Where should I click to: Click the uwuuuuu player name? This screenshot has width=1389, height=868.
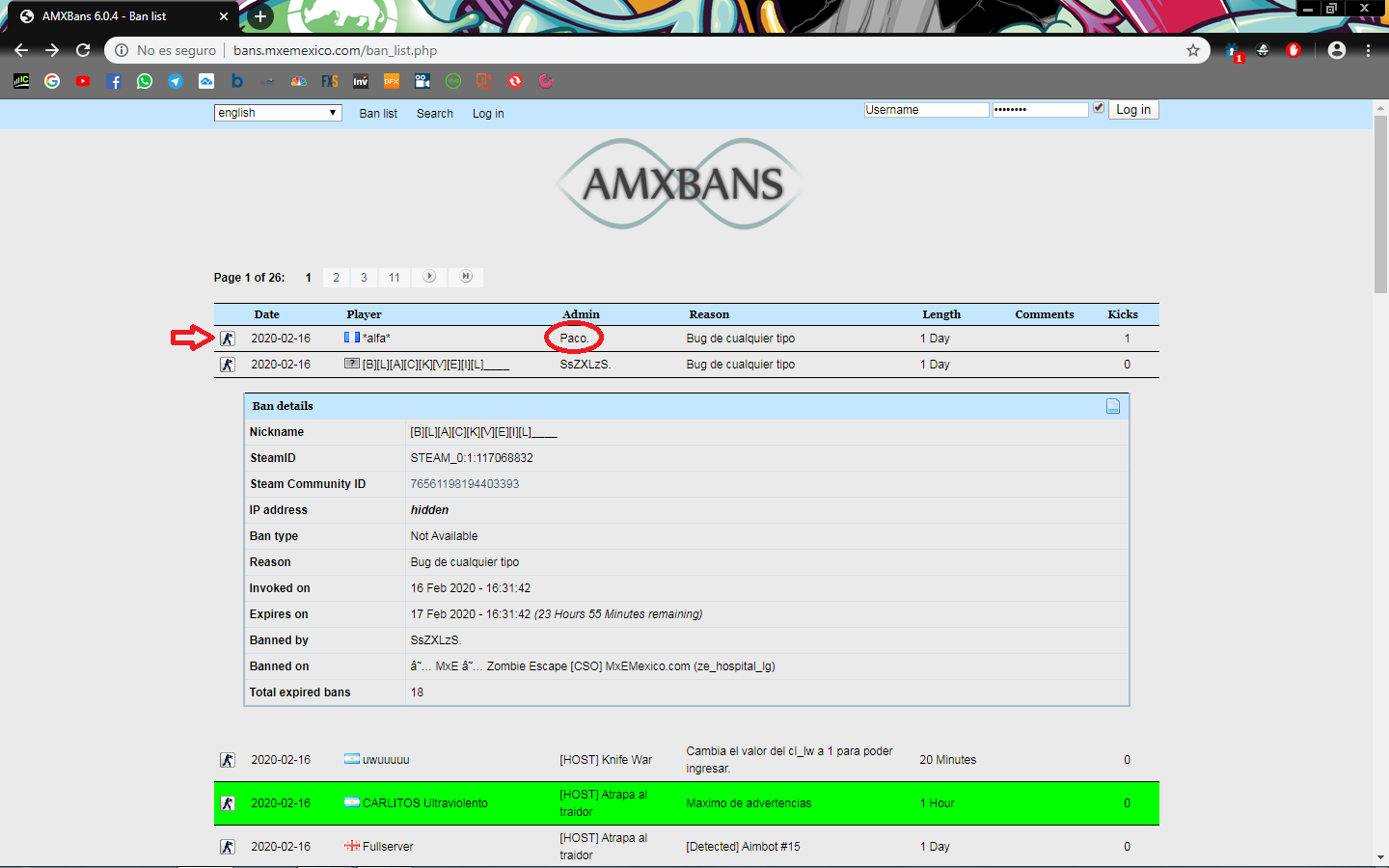tap(386, 760)
